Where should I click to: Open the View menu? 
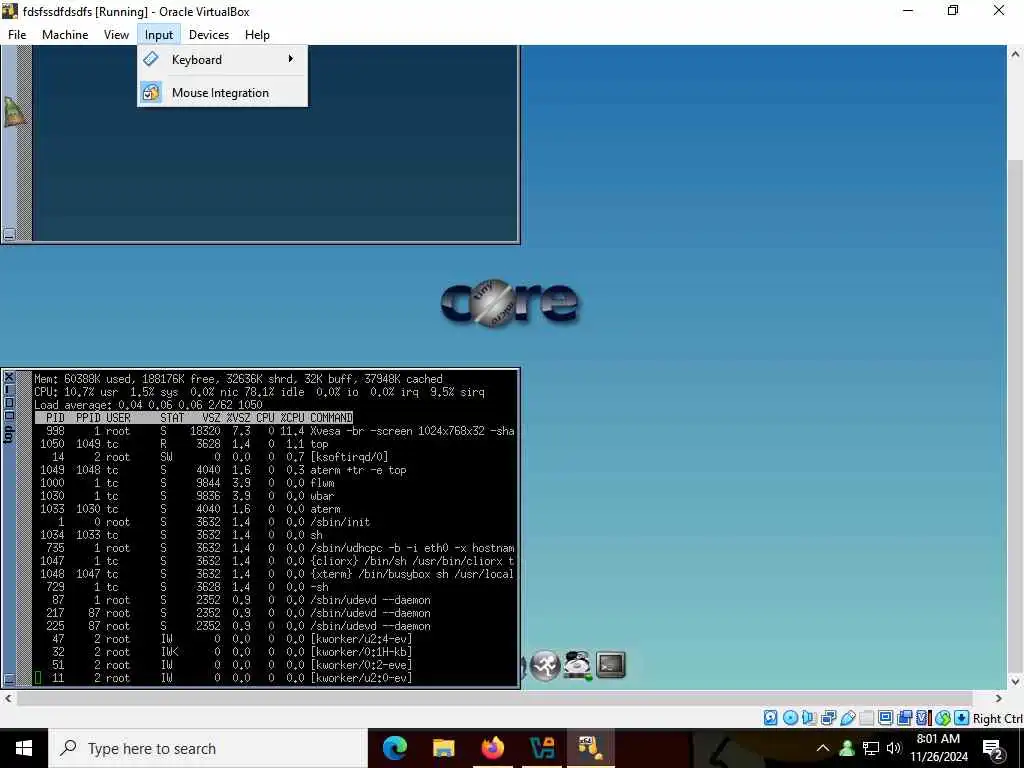click(x=116, y=35)
